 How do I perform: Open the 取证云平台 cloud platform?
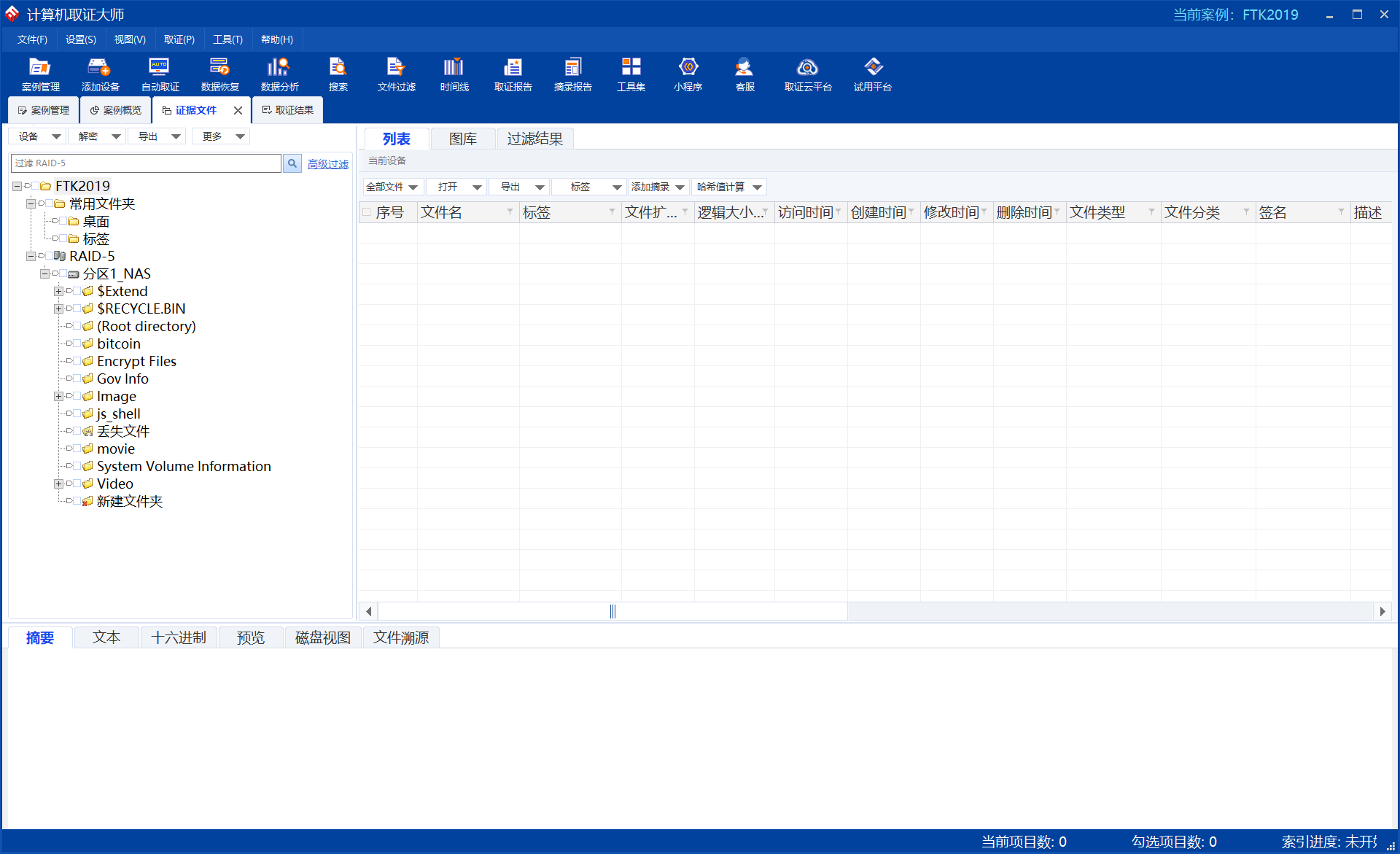807,74
